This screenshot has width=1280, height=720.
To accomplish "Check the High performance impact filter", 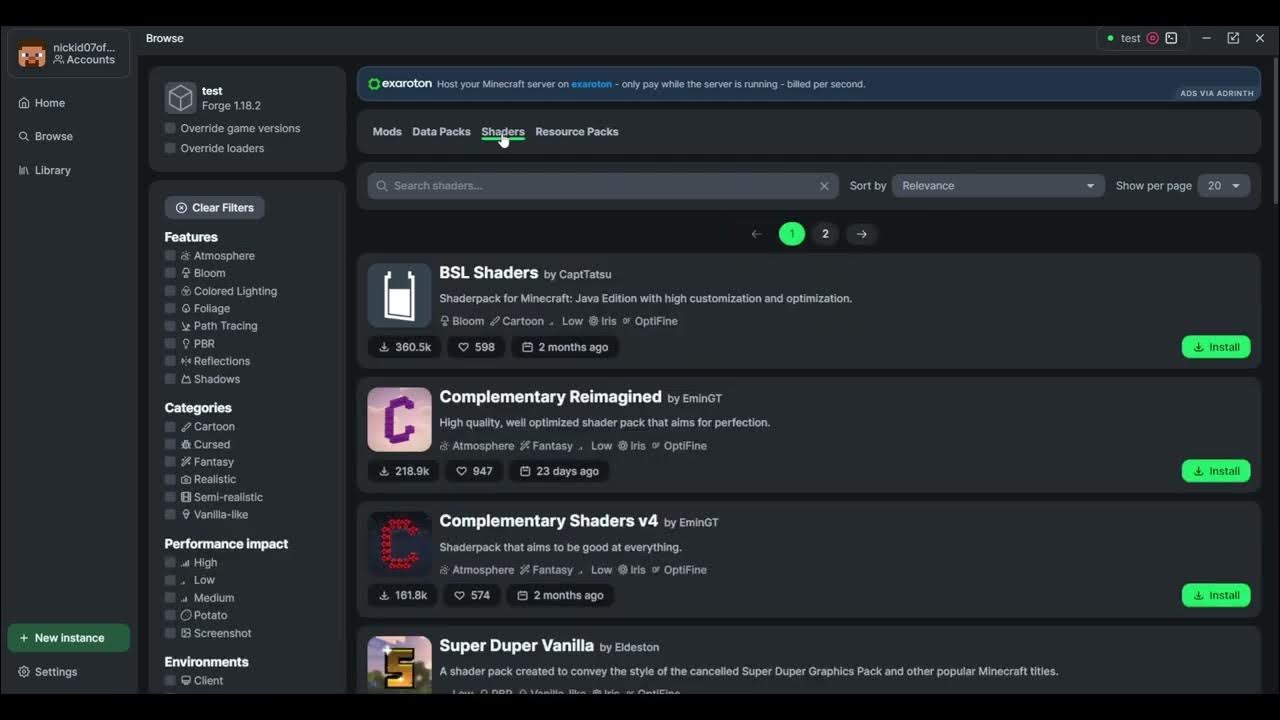I will click(170, 563).
